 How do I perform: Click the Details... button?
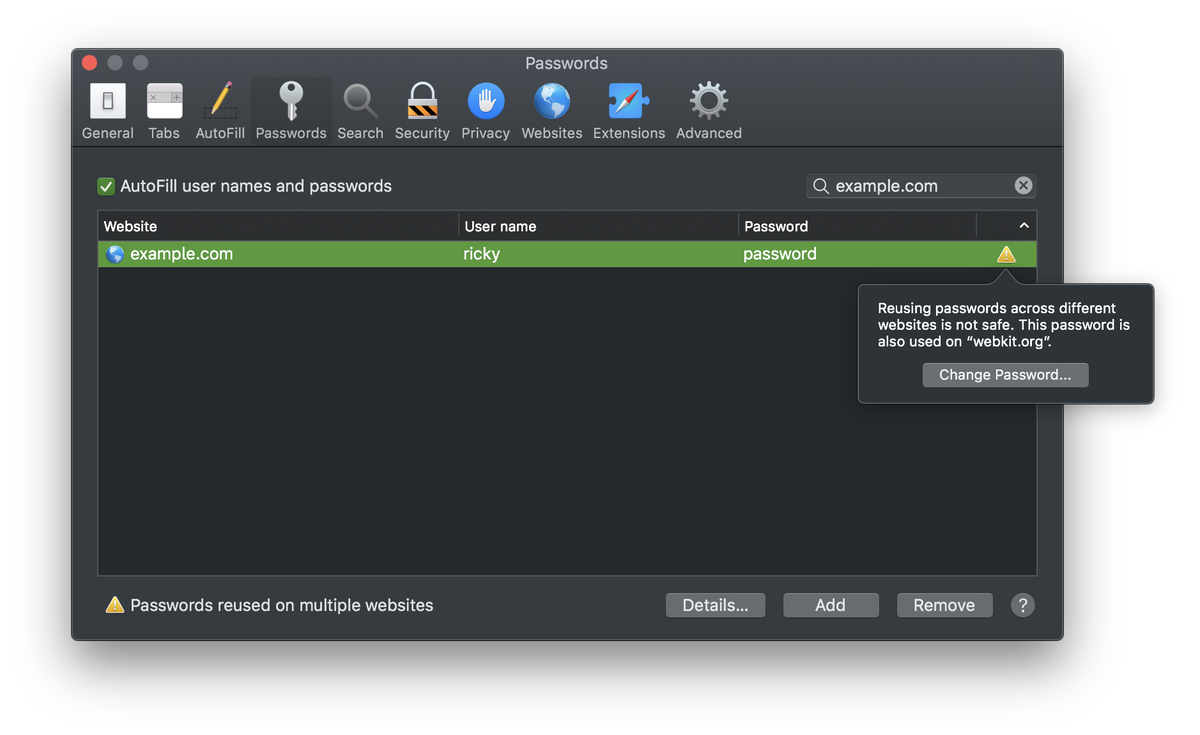(x=715, y=605)
